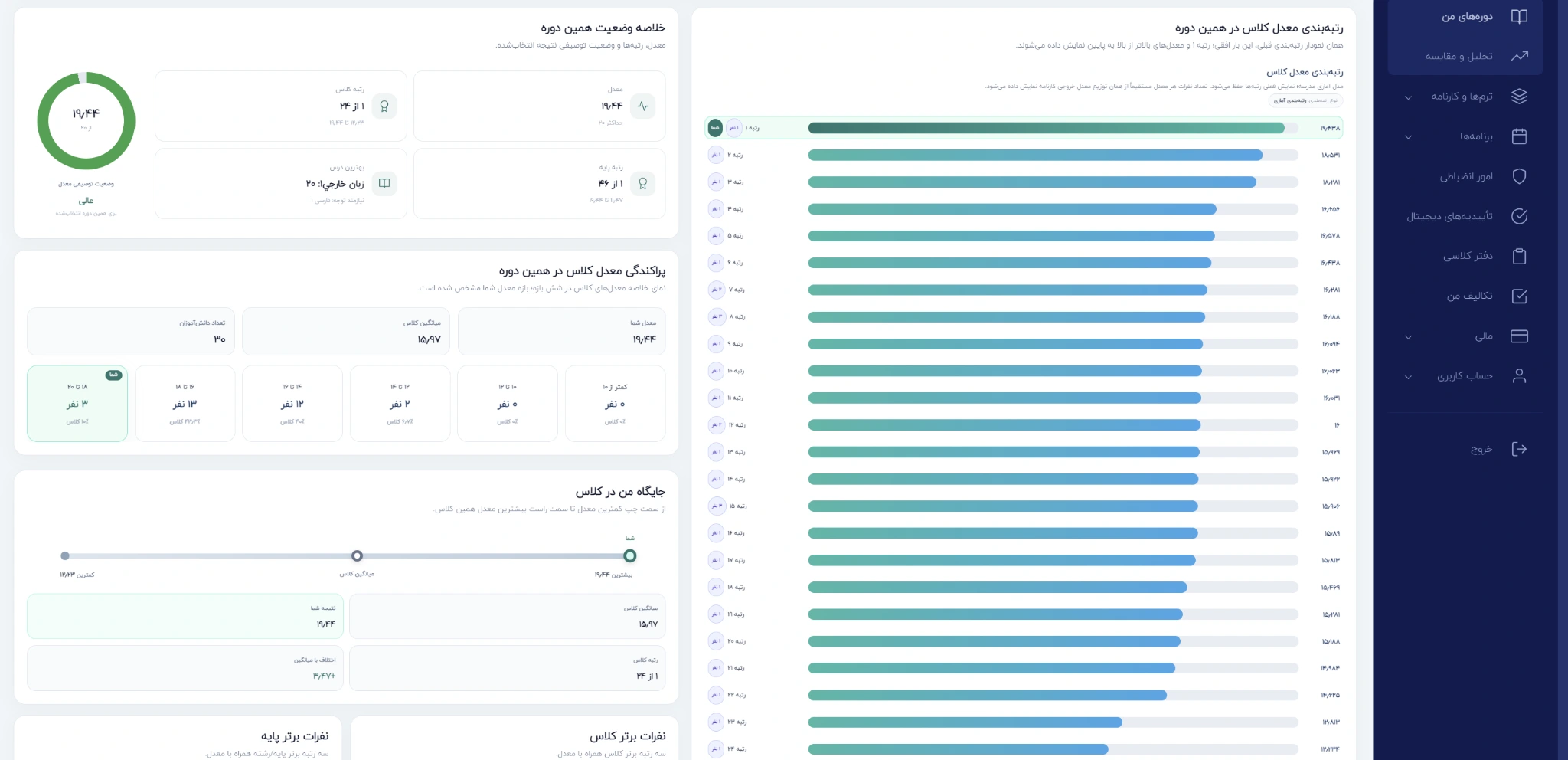Click the pulse icon in the معدل card
This screenshot has width=1568, height=760.
(643, 106)
